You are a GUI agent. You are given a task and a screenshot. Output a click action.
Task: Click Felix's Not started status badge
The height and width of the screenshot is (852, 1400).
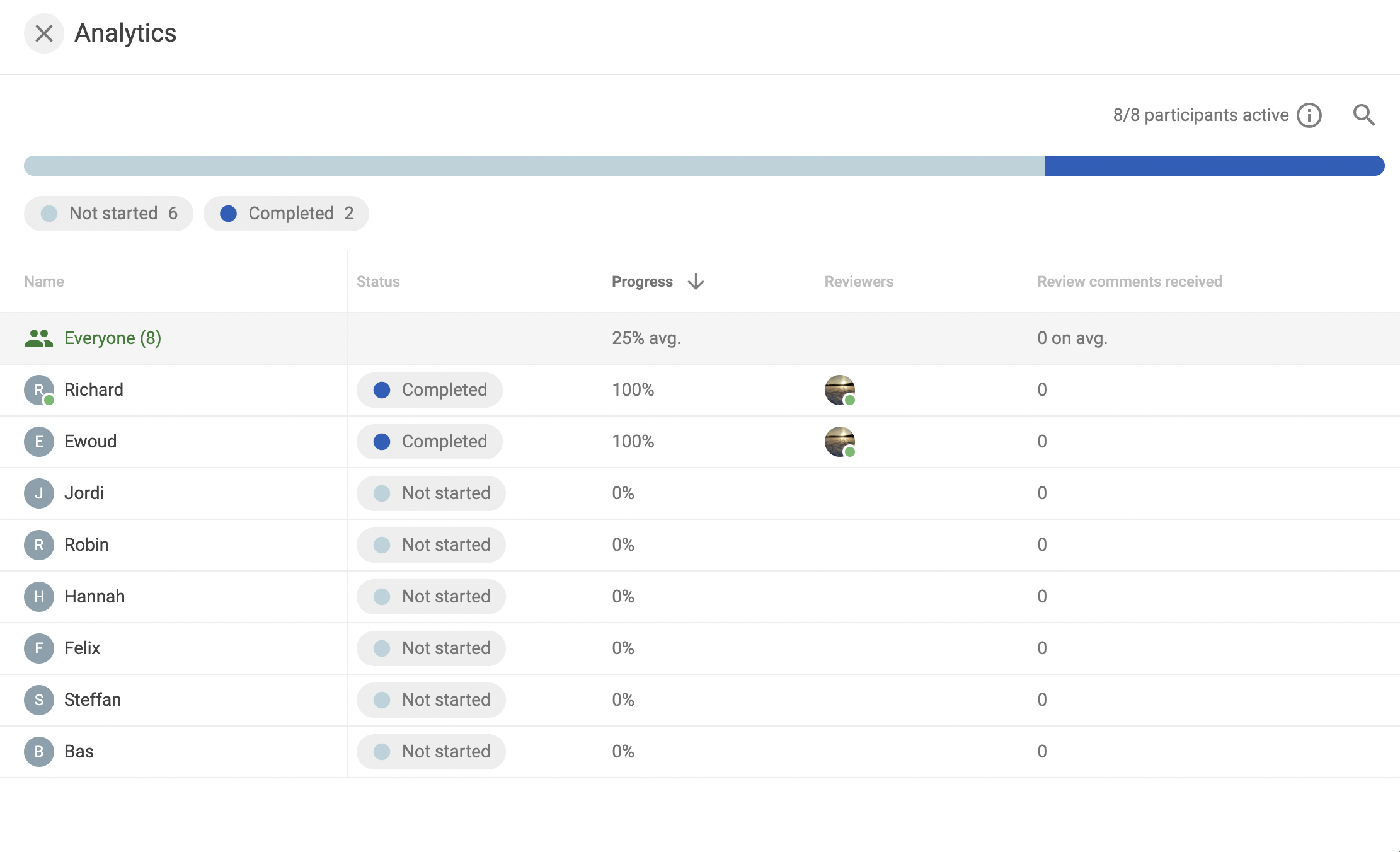coord(431,648)
